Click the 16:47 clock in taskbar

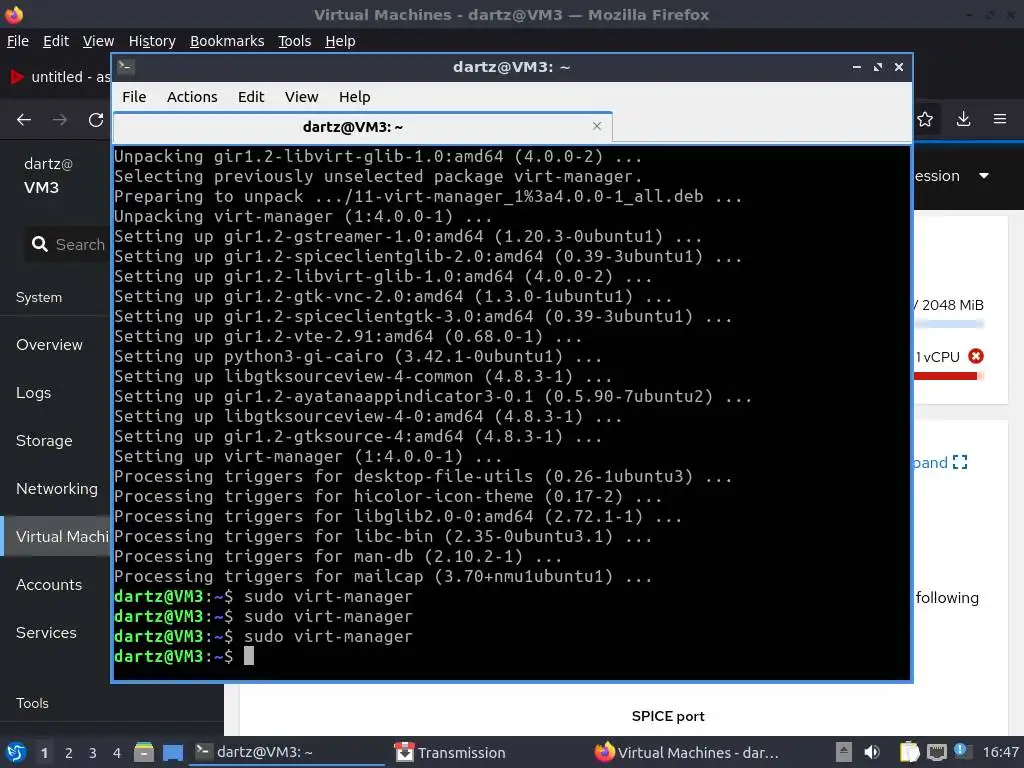coord(1000,752)
